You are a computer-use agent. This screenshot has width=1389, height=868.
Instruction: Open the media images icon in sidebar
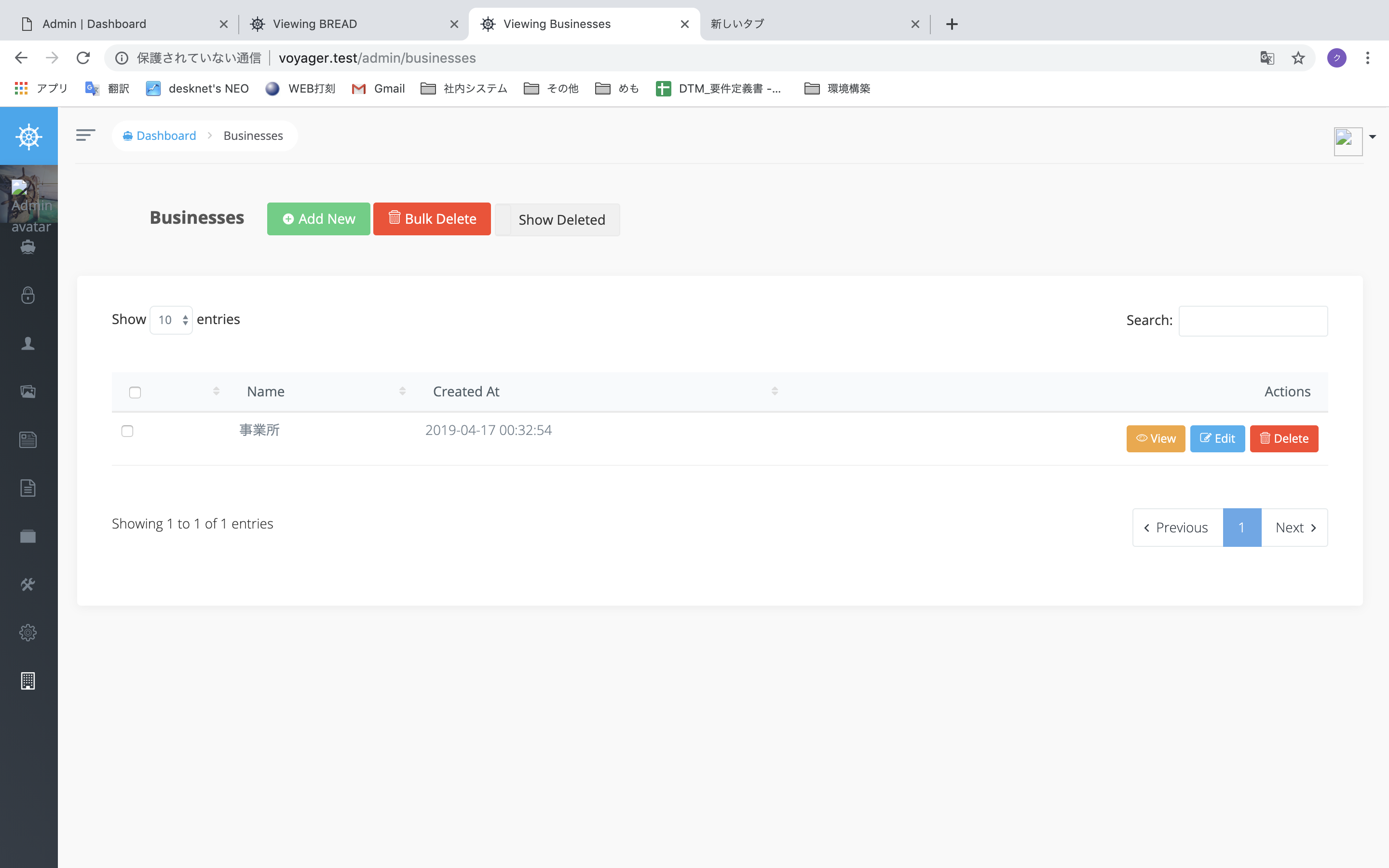point(28,392)
